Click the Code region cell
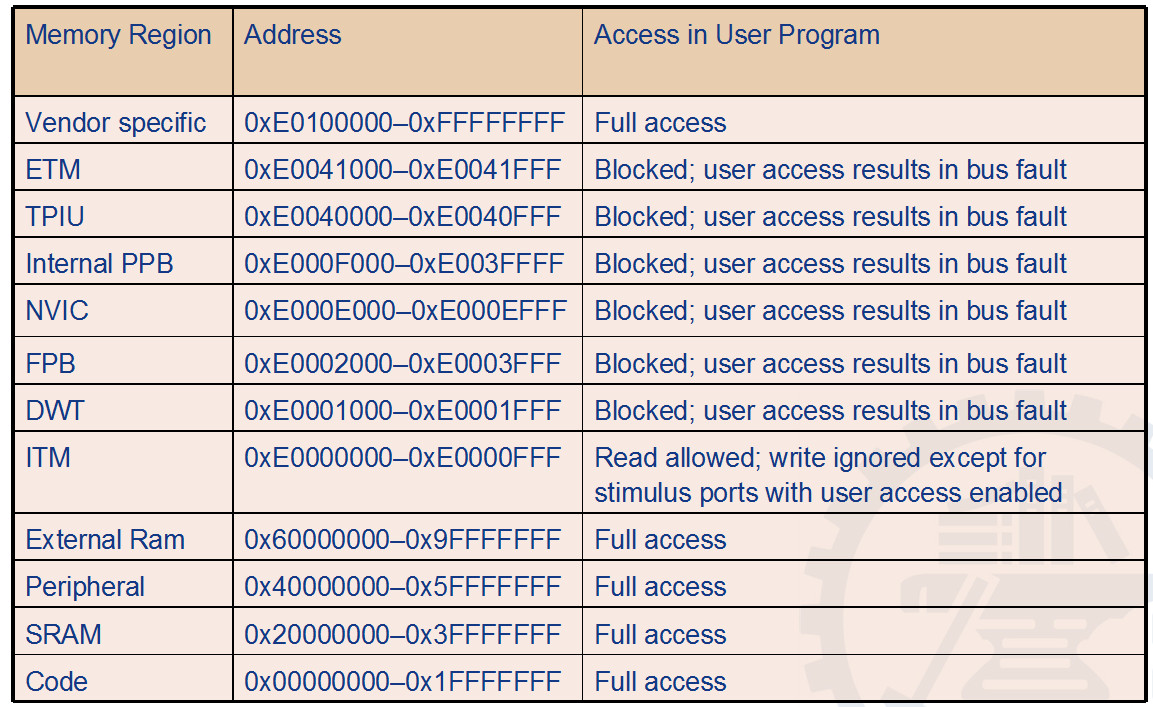The height and width of the screenshot is (707, 1153). 56,682
